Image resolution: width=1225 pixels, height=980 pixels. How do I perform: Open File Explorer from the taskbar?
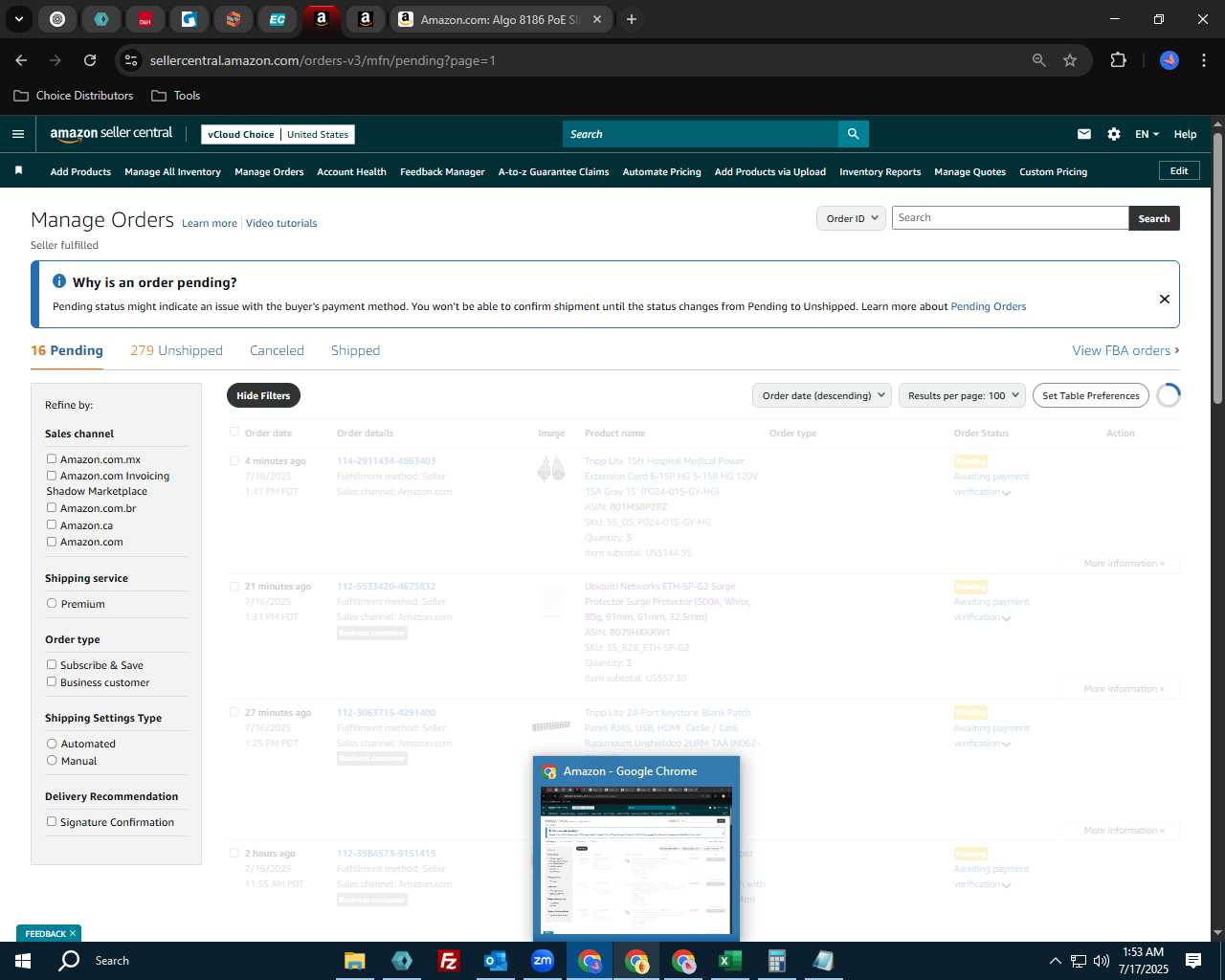[355, 961]
